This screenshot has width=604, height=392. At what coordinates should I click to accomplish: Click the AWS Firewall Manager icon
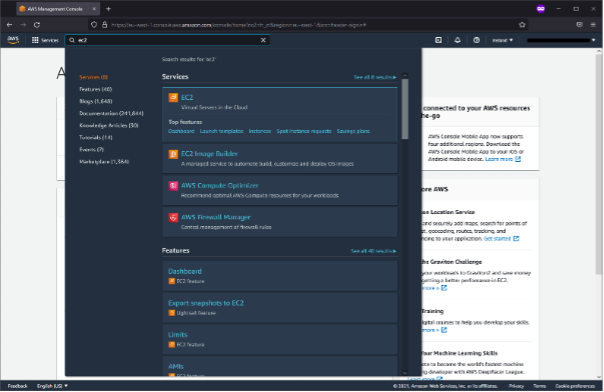point(173,218)
